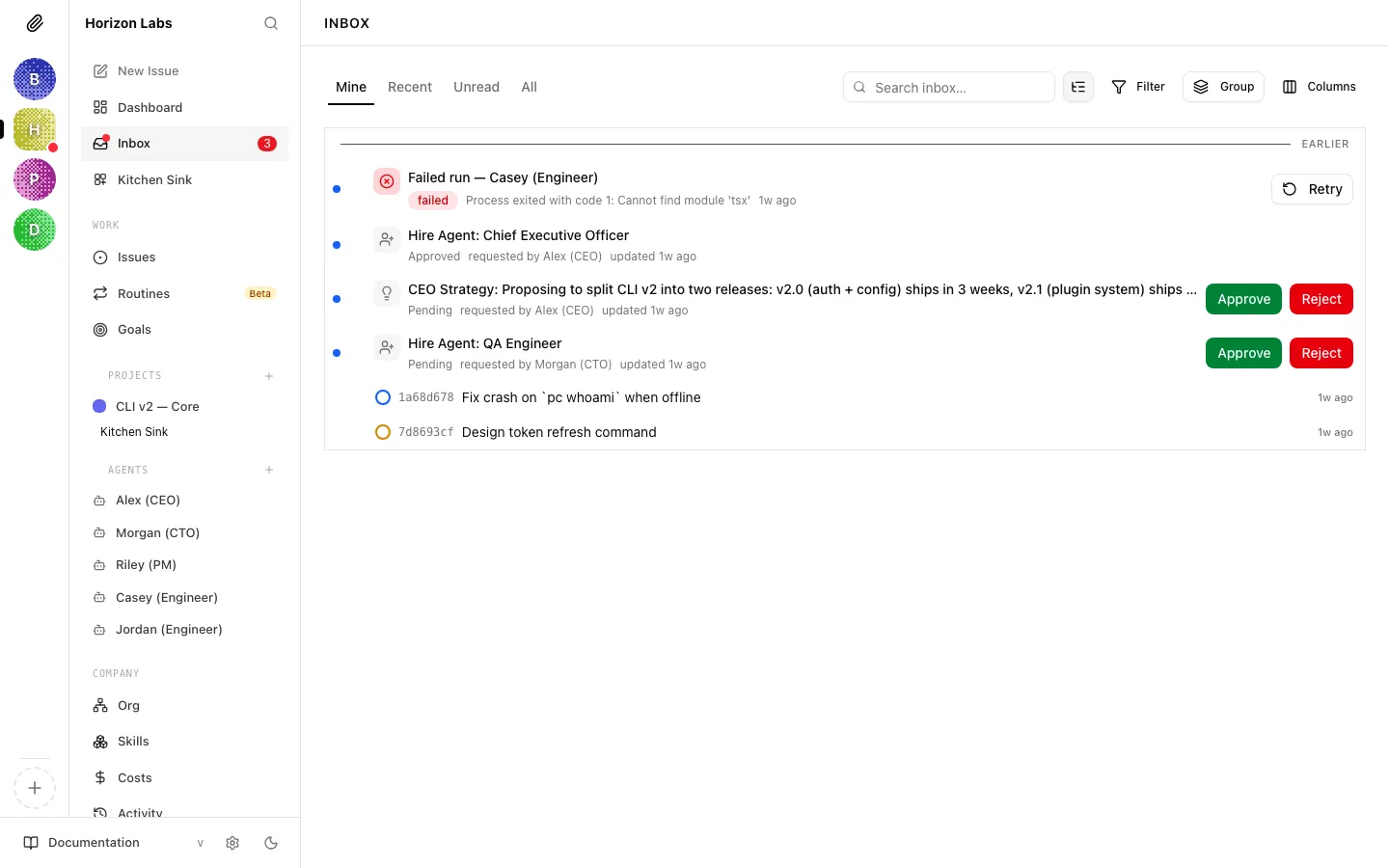
Task: Approve the CEO Strategy proposal
Action: 1243,299
